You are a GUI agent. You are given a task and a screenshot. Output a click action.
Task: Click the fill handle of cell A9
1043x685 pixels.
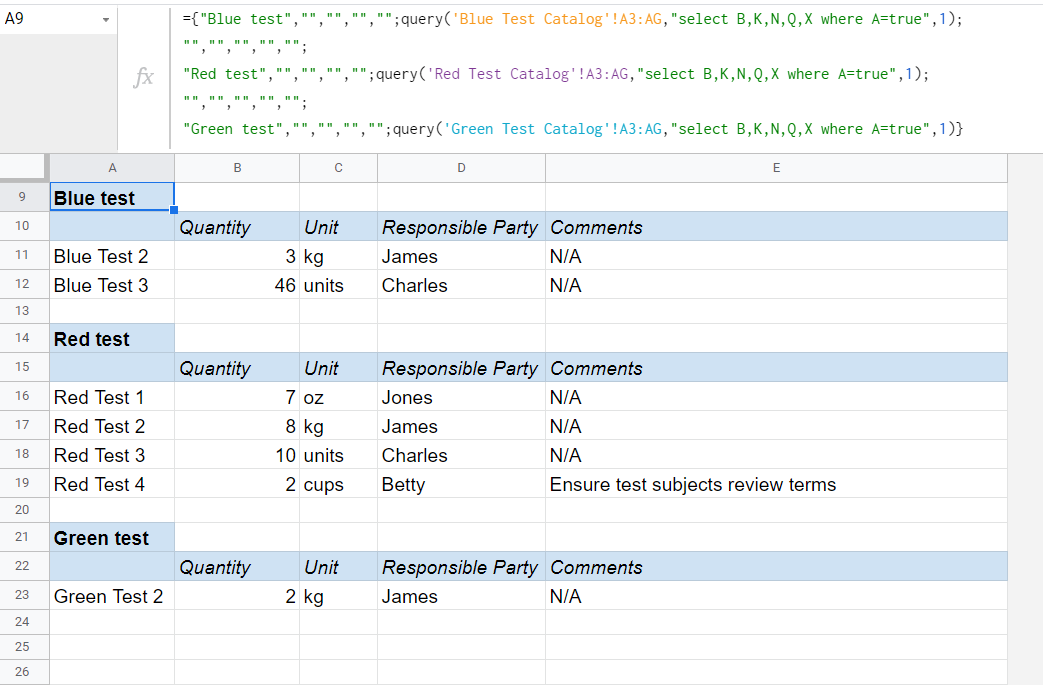tap(174, 210)
